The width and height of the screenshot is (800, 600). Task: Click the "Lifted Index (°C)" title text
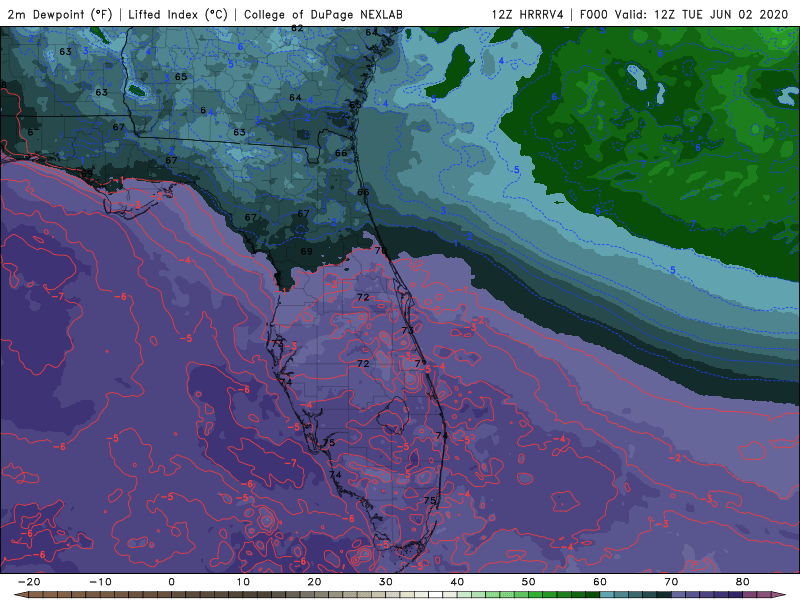178,15
